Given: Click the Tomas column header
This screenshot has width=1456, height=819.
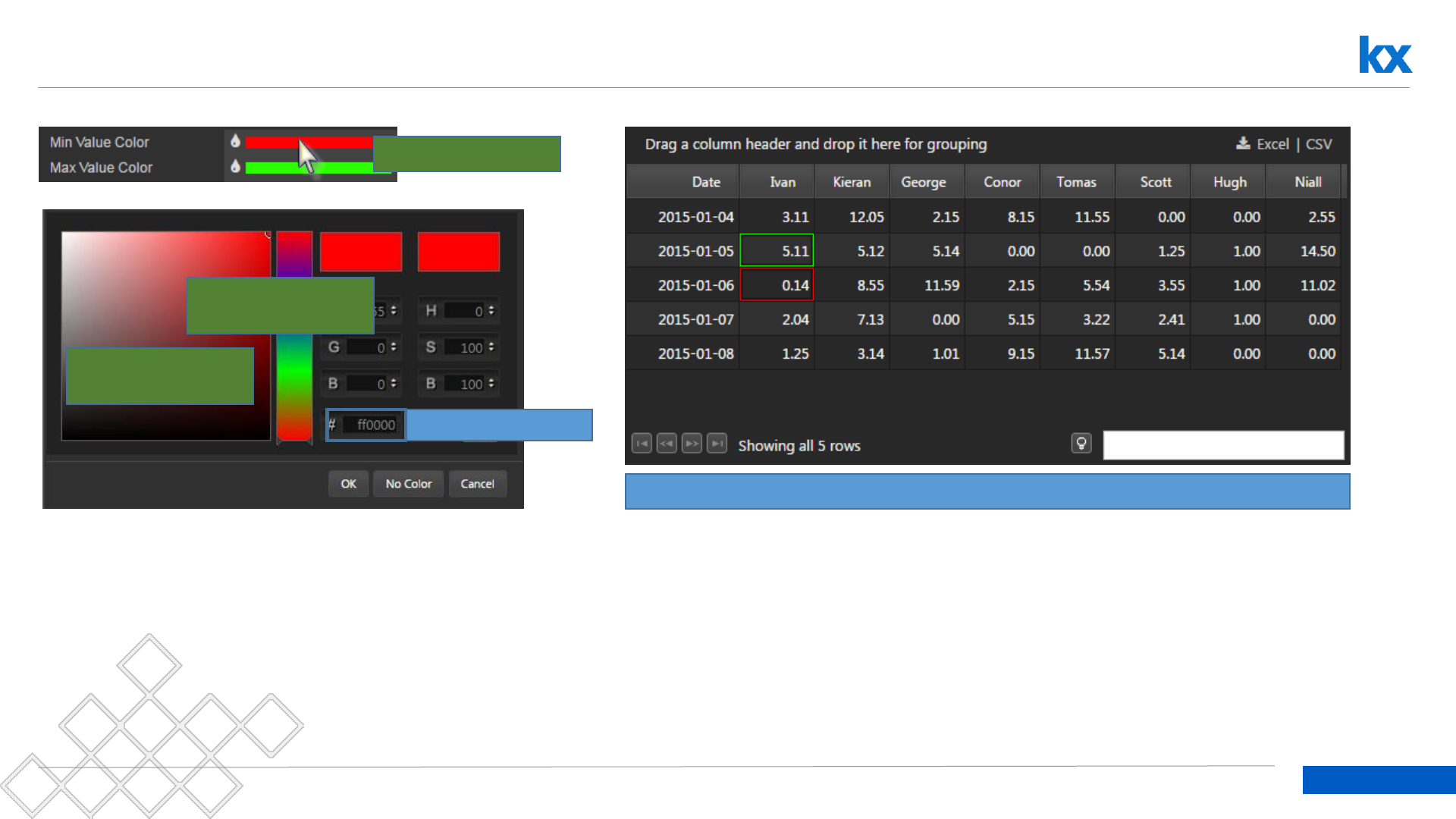Looking at the screenshot, I should [1076, 182].
